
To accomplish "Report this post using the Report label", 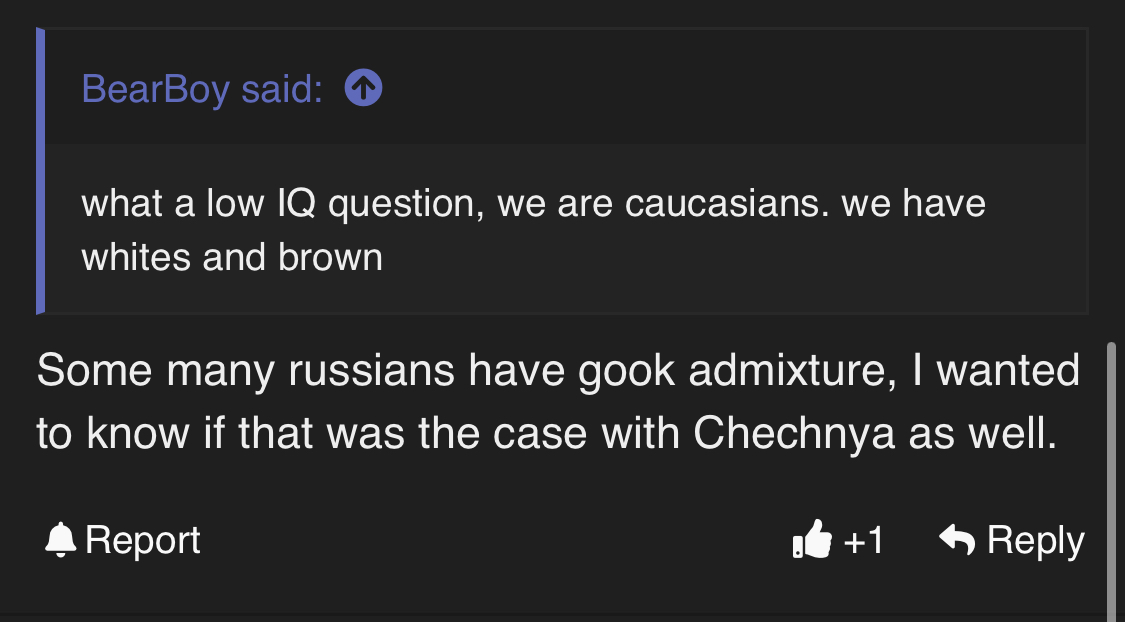I will (x=142, y=539).
